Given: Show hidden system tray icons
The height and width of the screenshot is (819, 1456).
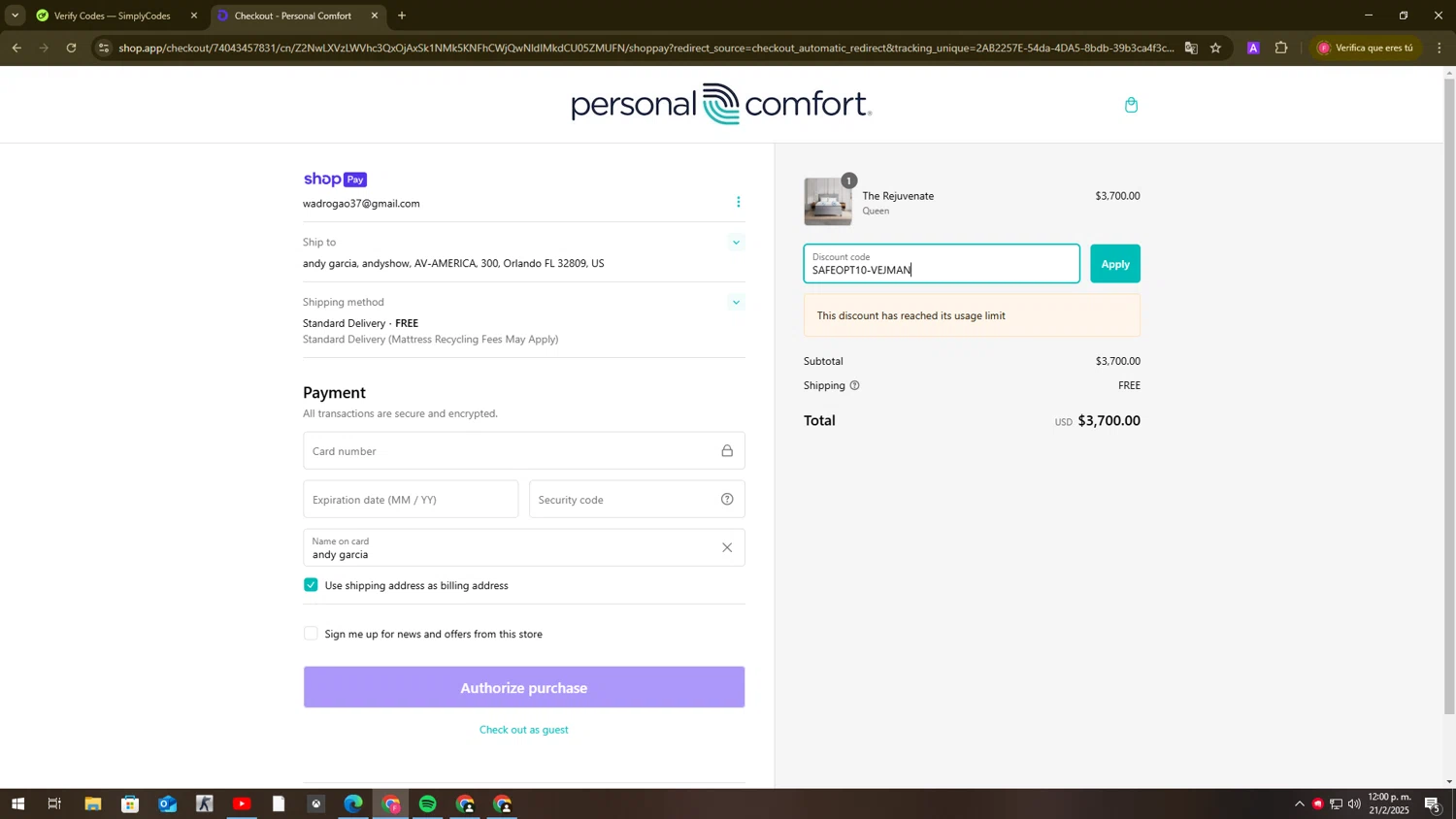Looking at the screenshot, I should point(1300,804).
